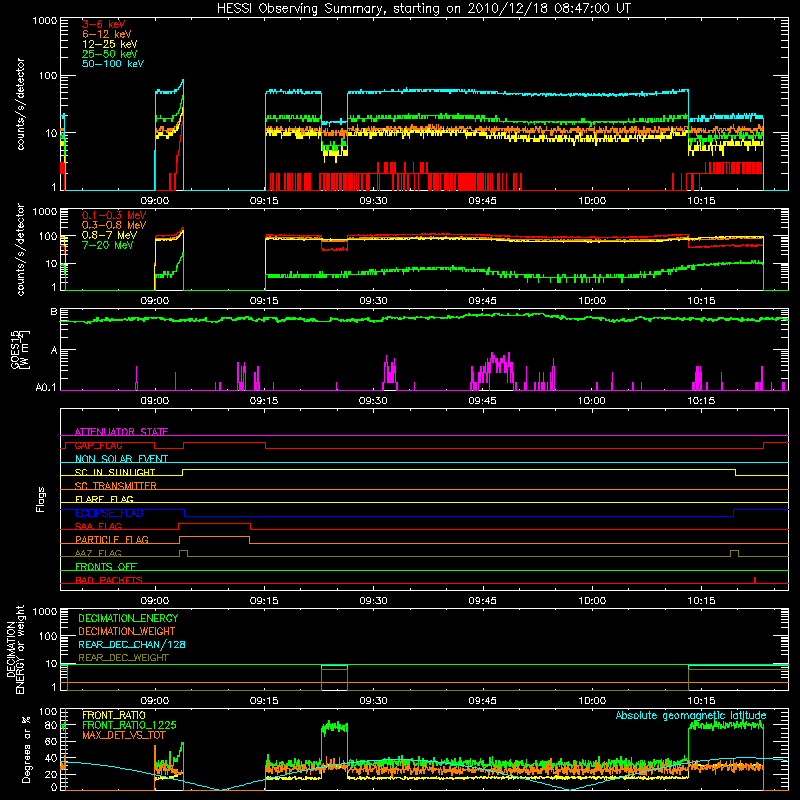Click the 0.8-7 MeV legend entry
800x800 pixels.
click(109, 235)
